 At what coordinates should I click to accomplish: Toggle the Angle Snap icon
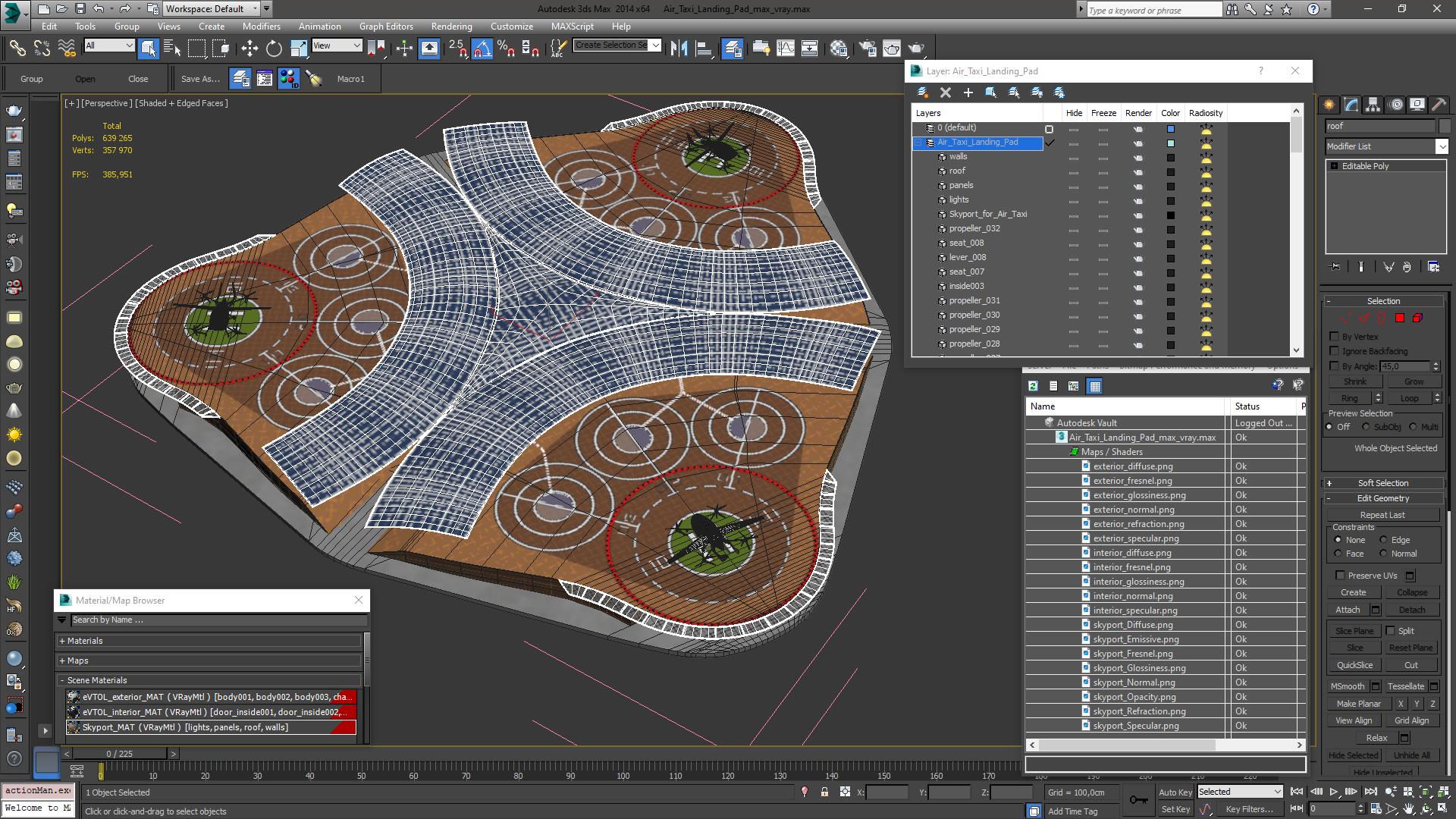click(x=482, y=49)
